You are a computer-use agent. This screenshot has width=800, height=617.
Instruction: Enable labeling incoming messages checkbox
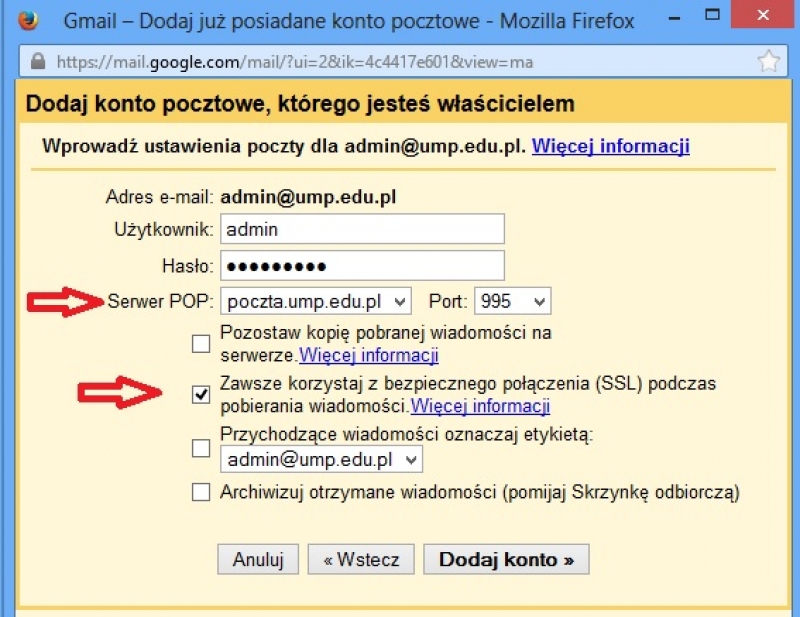pos(201,447)
